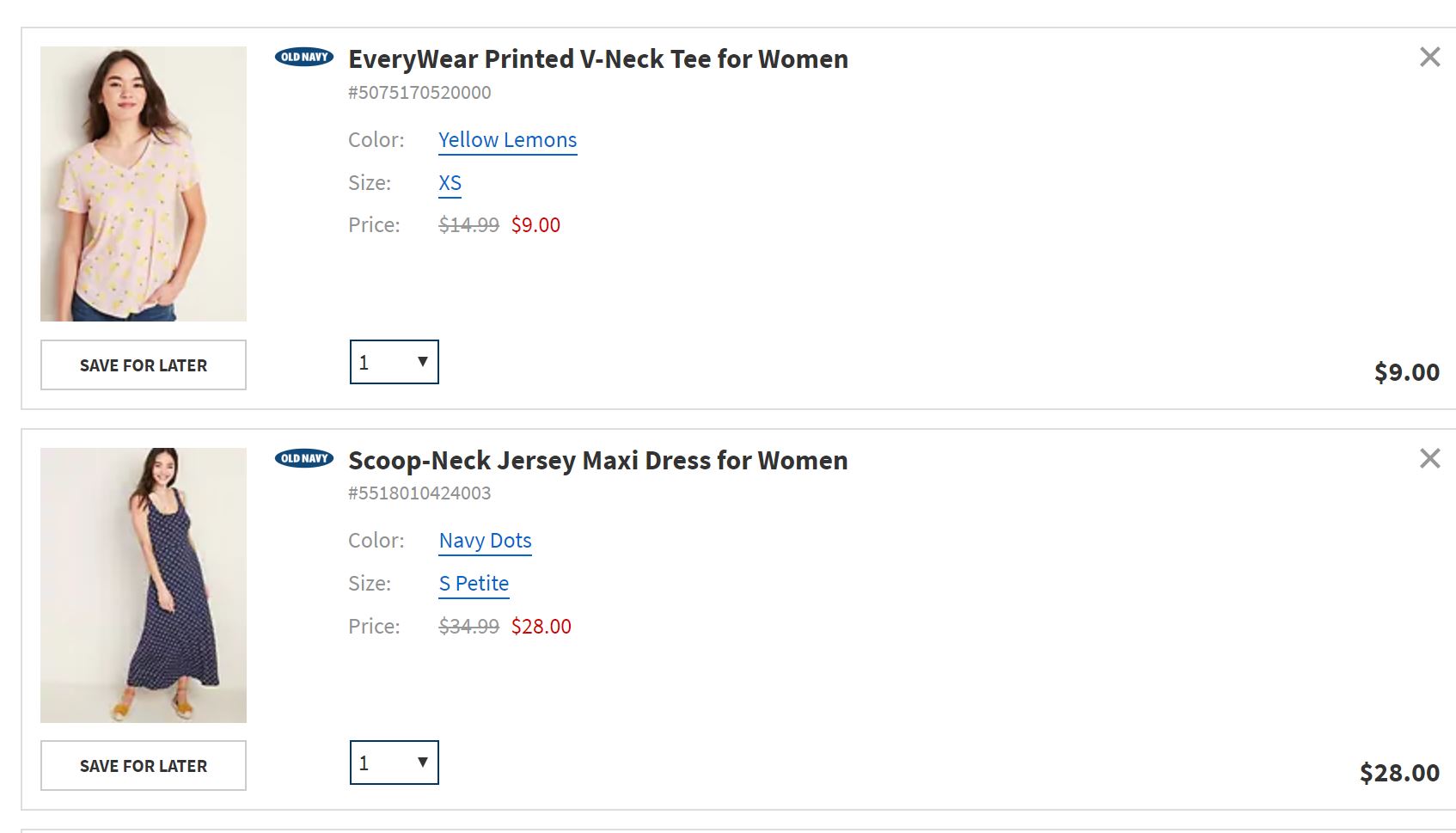This screenshot has width=1456, height=833.
Task: Click the $28.00 sale price for dress
Action: (x=541, y=627)
